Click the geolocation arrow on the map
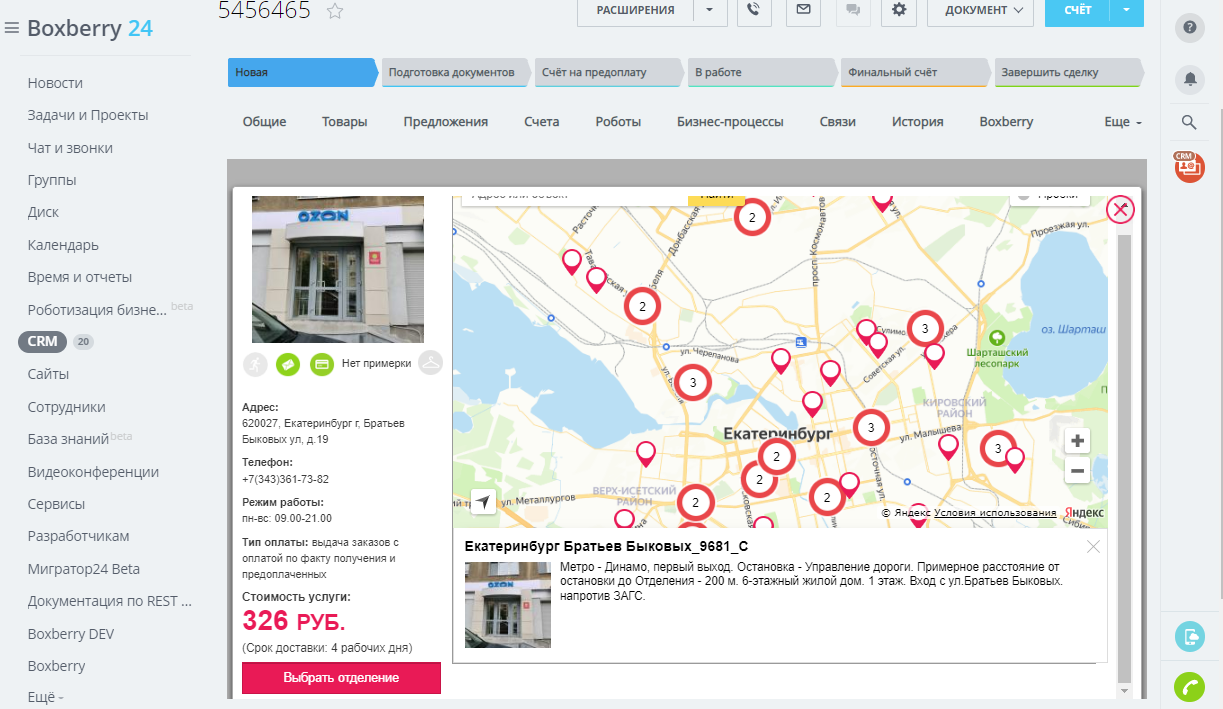 tap(483, 501)
